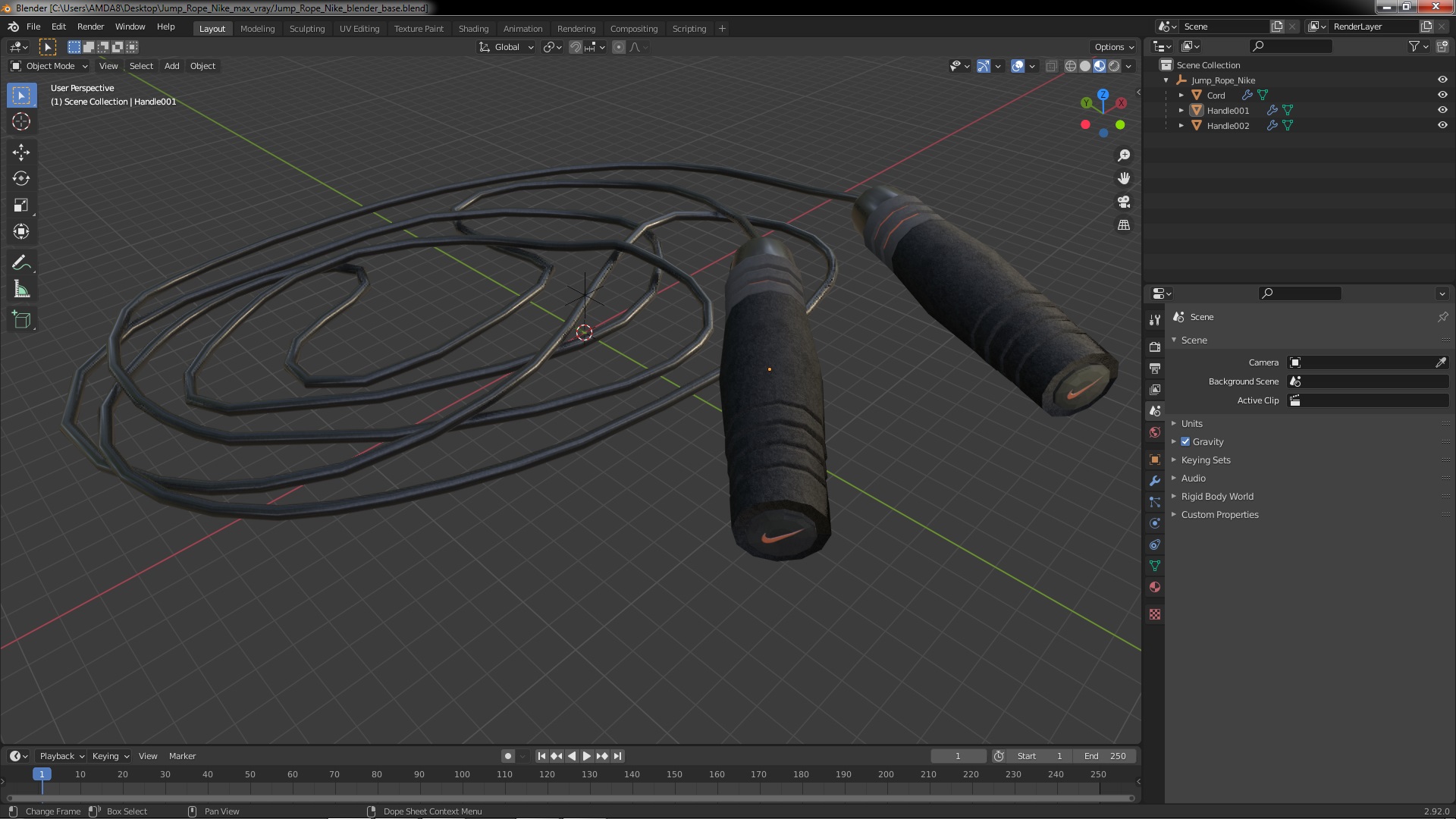The width and height of the screenshot is (1456, 819).
Task: Click the pan view hand icon
Action: tap(1124, 178)
